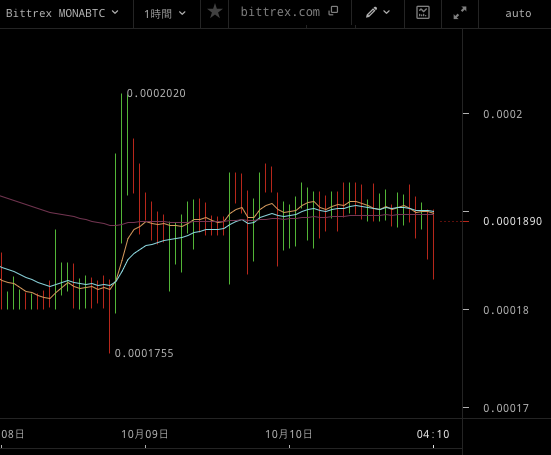The image size is (551, 455).
Task: Click the 04:10 time marker
Action: coord(433,434)
